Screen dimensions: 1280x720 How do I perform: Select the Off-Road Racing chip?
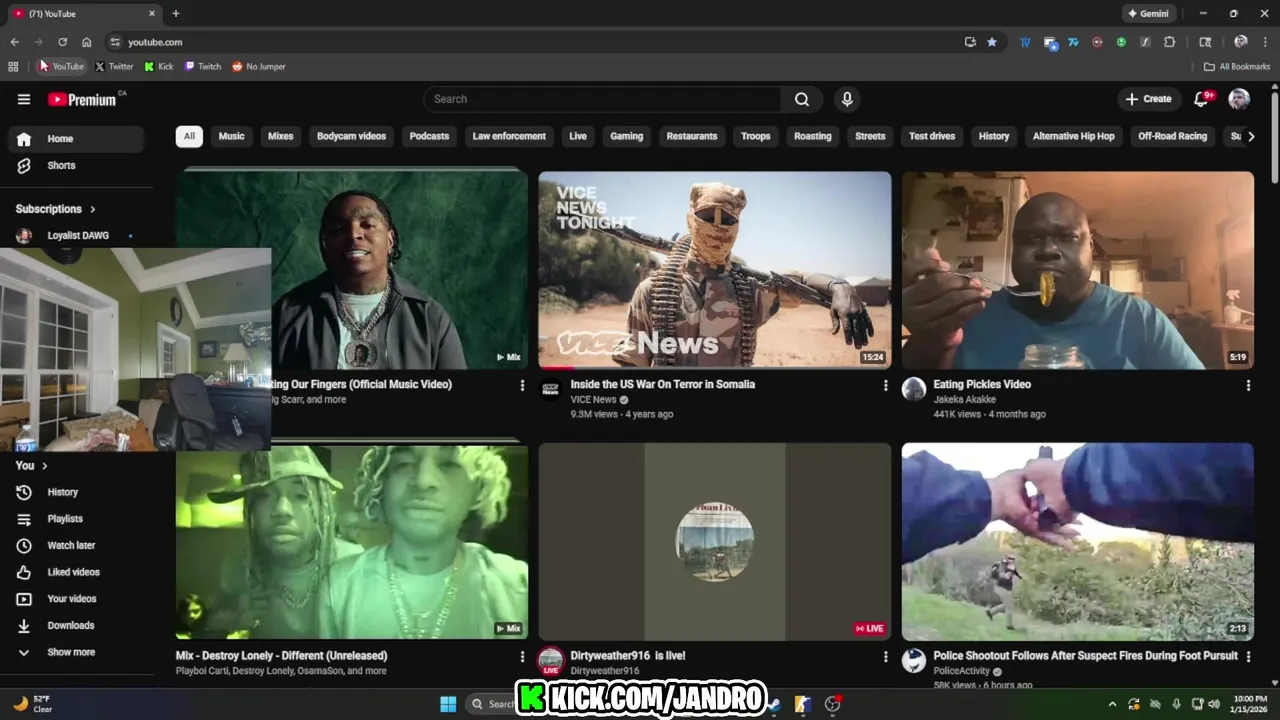[1172, 136]
